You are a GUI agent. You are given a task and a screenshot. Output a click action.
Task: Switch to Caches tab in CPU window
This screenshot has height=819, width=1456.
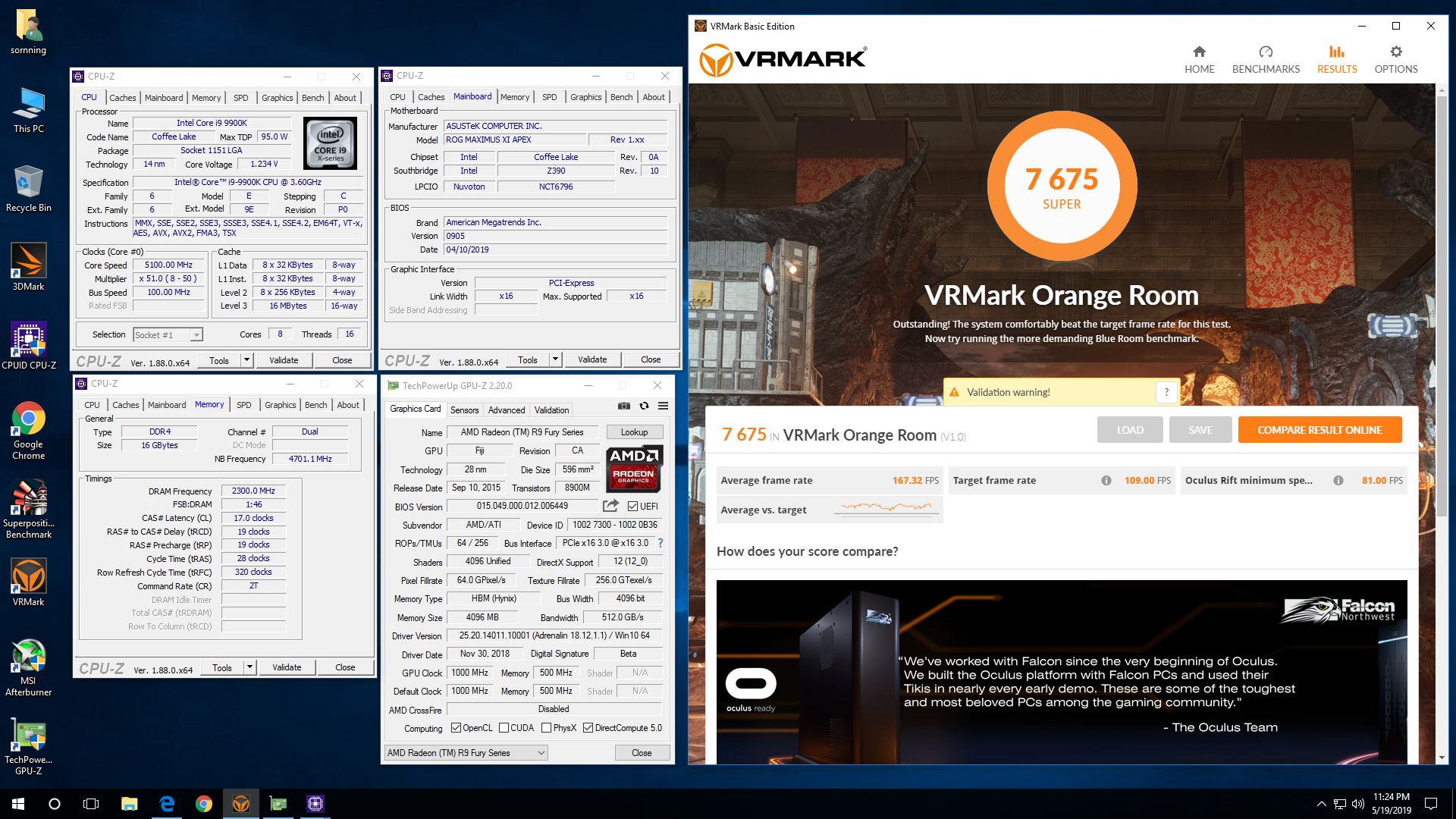pos(122,98)
